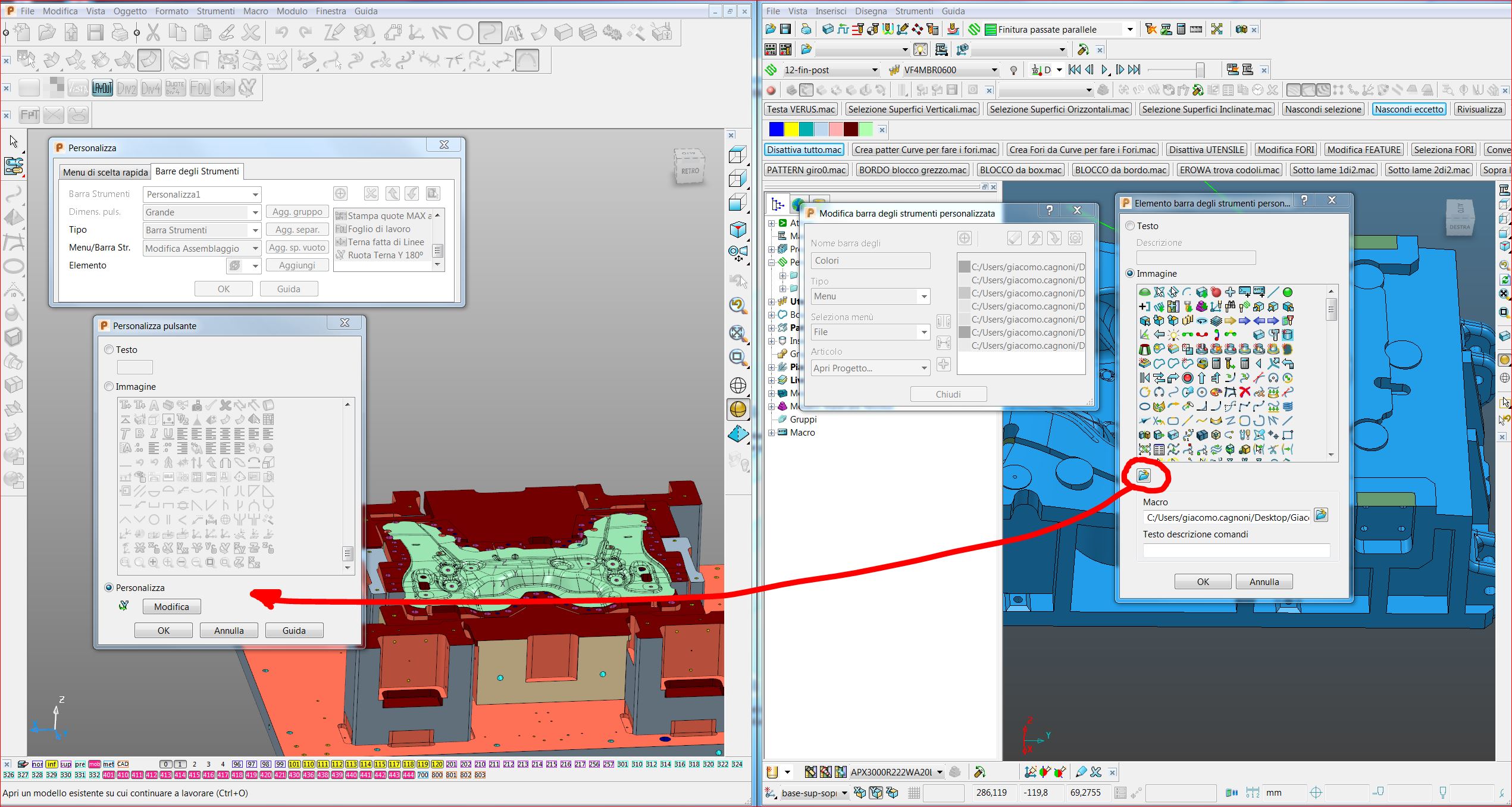Click the circled image browse folder icon
1512x807 pixels.
[1144, 476]
